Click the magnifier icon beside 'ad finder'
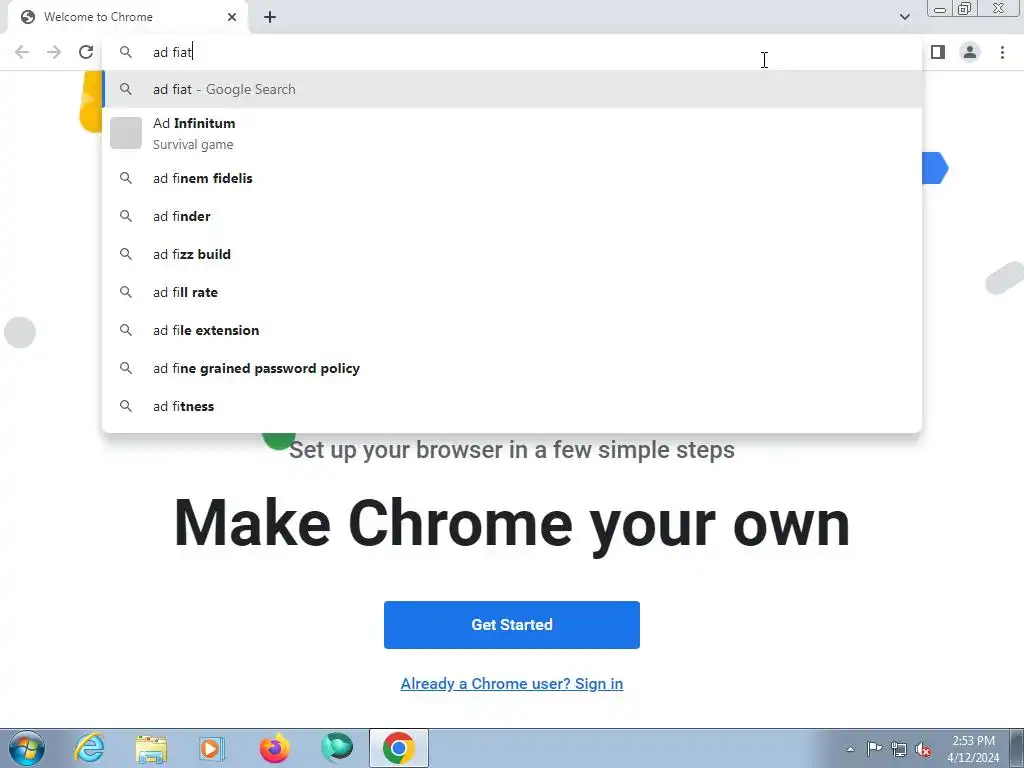This screenshot has height=768, width=1024. point(125,216)
